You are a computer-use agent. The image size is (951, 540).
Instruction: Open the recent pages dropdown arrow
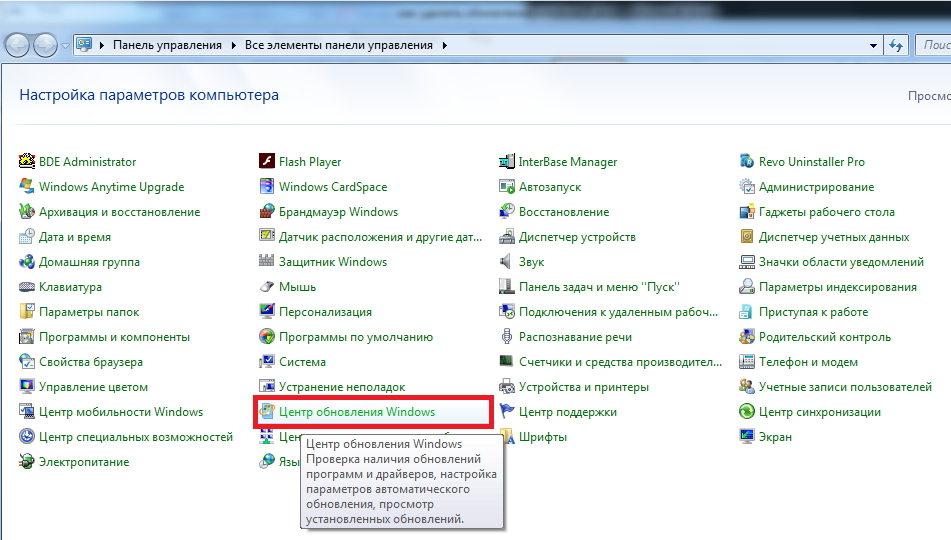click(66, 46)
